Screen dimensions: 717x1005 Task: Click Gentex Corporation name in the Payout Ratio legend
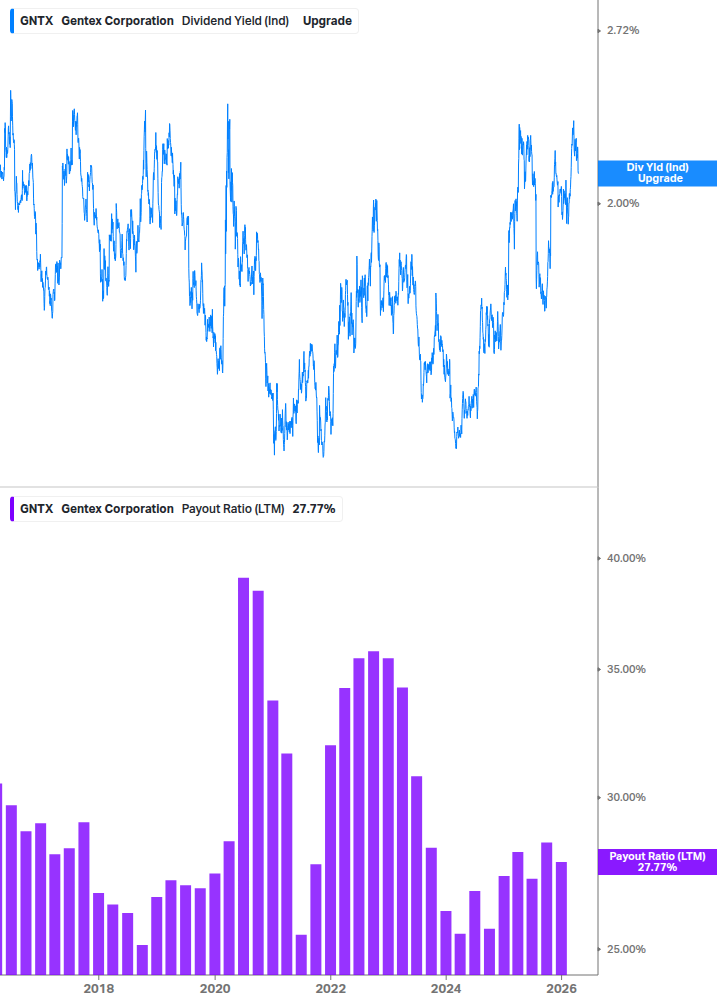click(x=117, y=509)
